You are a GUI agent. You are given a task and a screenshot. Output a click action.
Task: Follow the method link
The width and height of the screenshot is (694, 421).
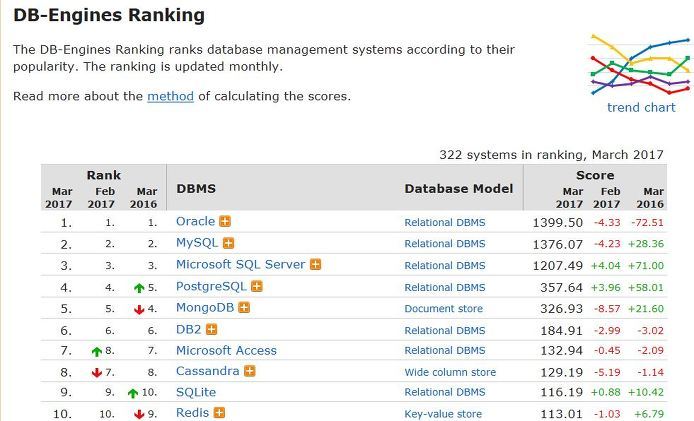[x=170, y=96]
